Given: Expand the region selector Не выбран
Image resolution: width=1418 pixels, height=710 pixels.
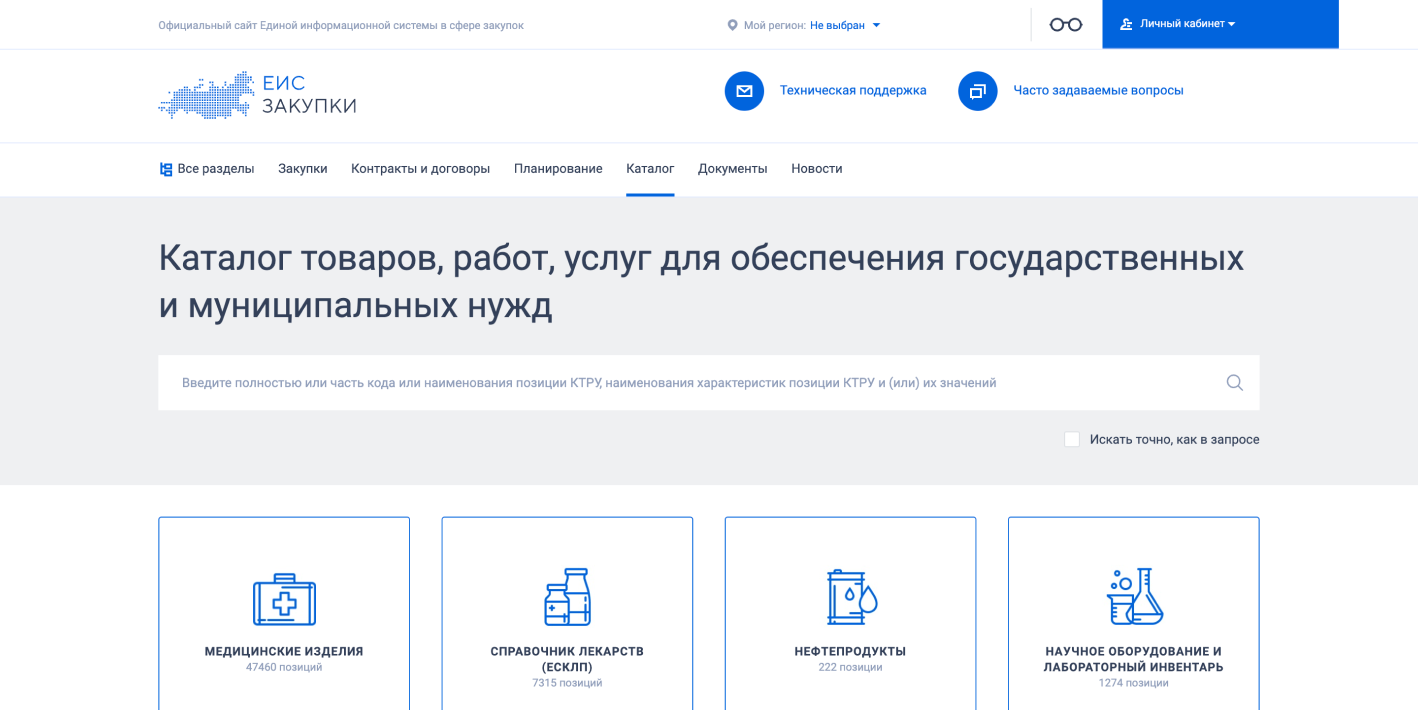Looking at the screenshot, I should (845, 25).
